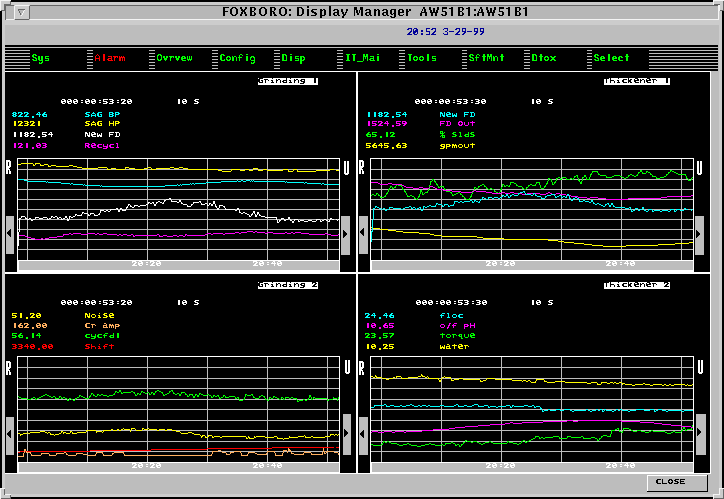Open the Config menu

click(x=237, y=58)
